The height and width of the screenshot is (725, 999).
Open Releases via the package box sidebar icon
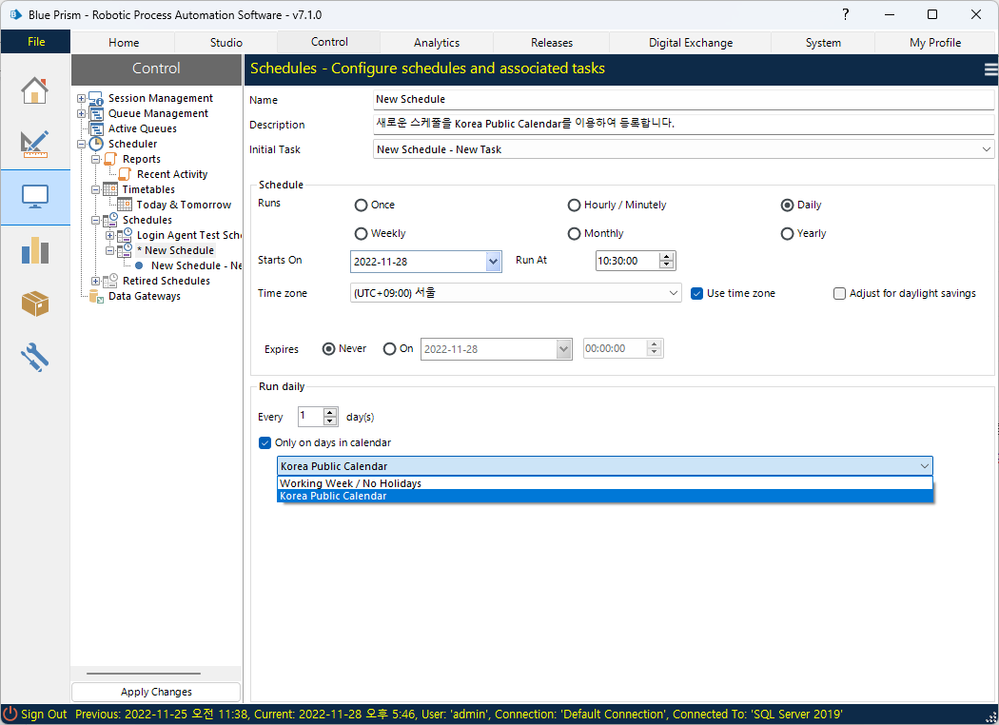click(x=35, y=303)
